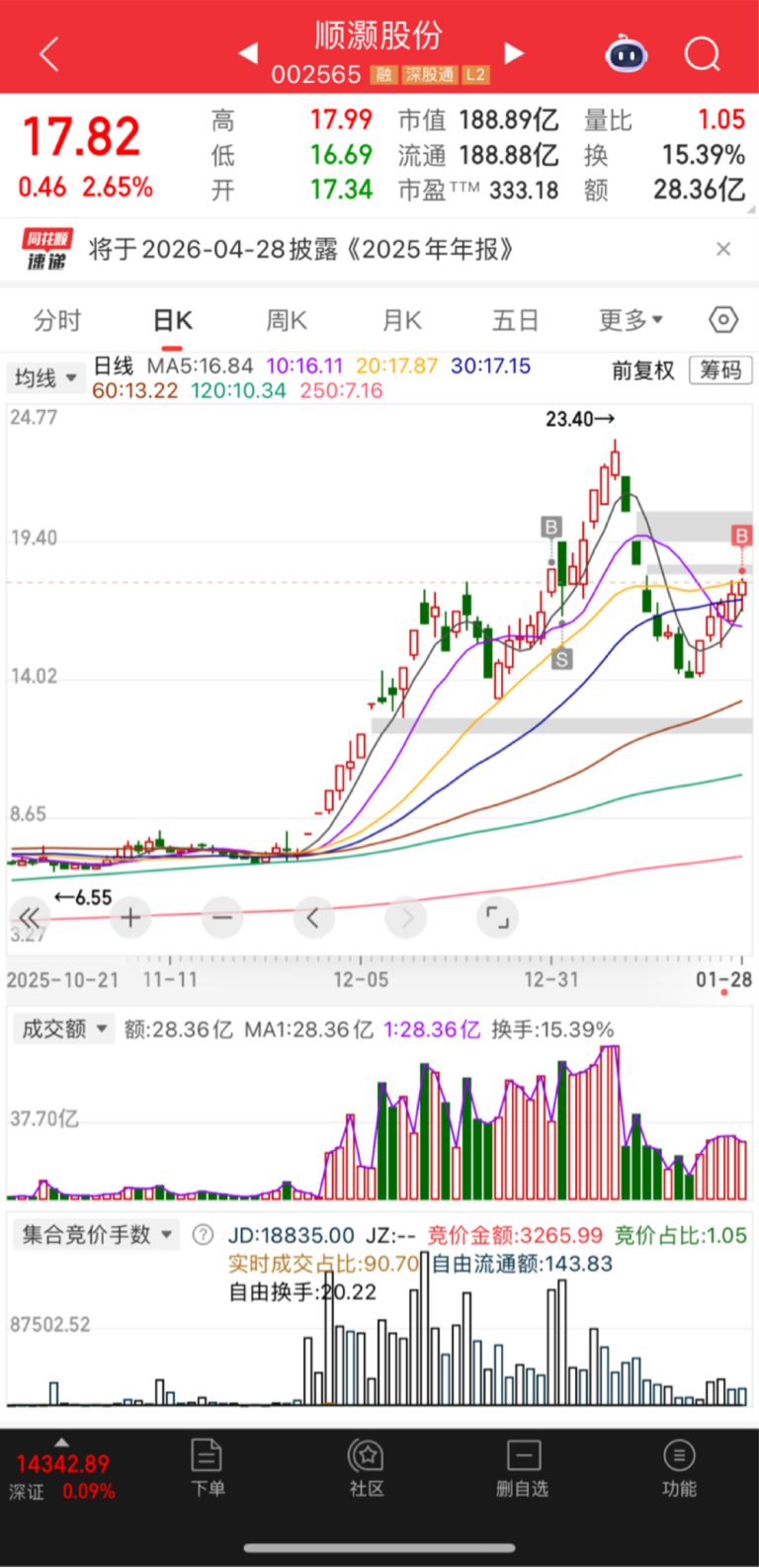Open the 均线 indicator dropdown
759x1568 pixels.
point(45,377)
